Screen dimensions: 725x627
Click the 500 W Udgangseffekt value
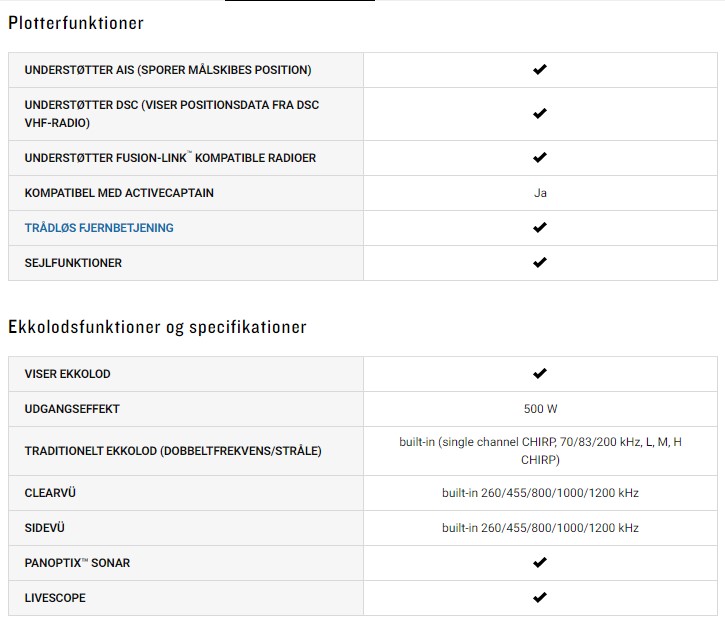click(540, 409)
